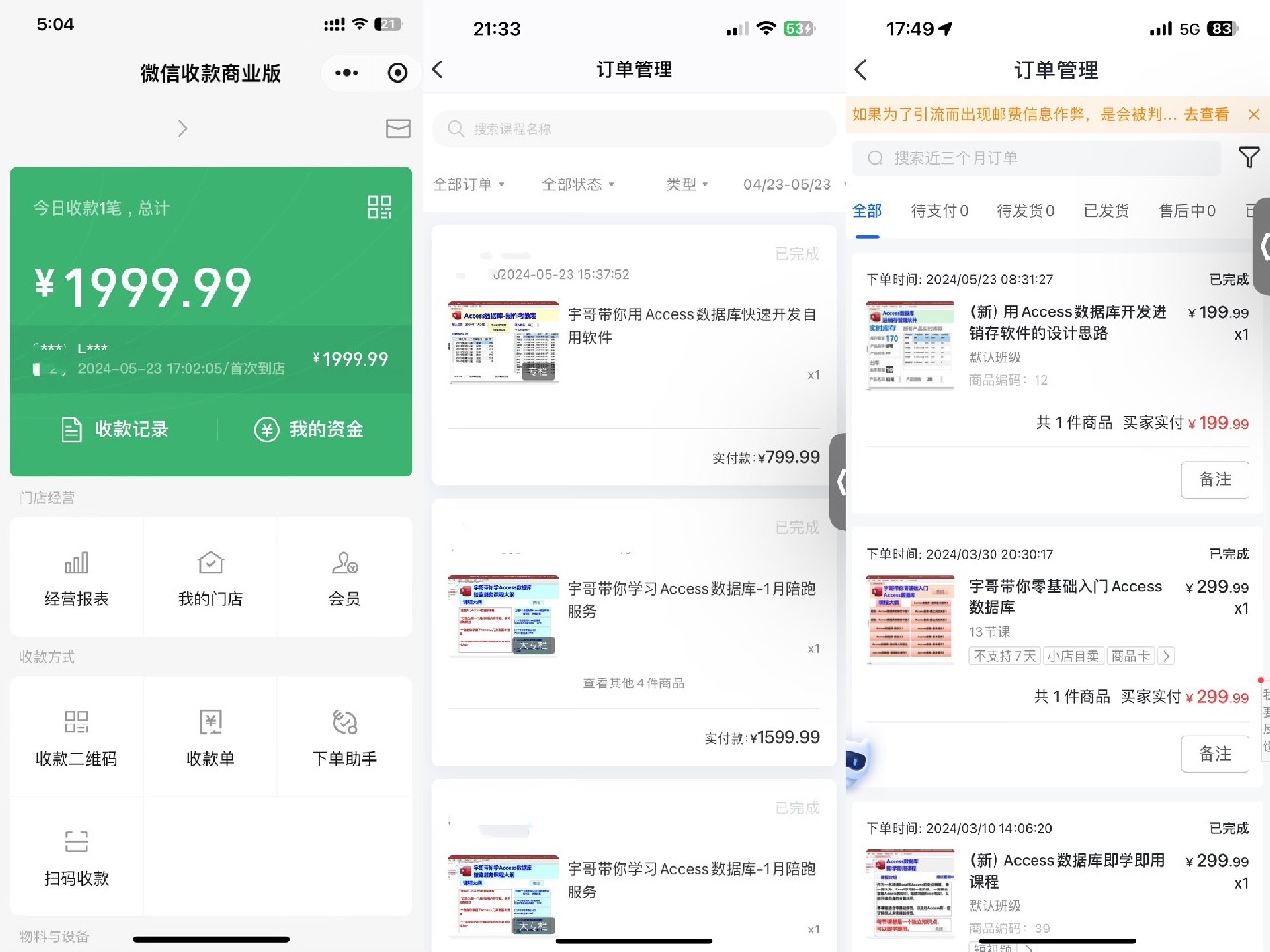Image resolution: width=1270 pixels, height=952 pixels.
Task: Tap the mini program close target icon
Action: click(398, 73)
